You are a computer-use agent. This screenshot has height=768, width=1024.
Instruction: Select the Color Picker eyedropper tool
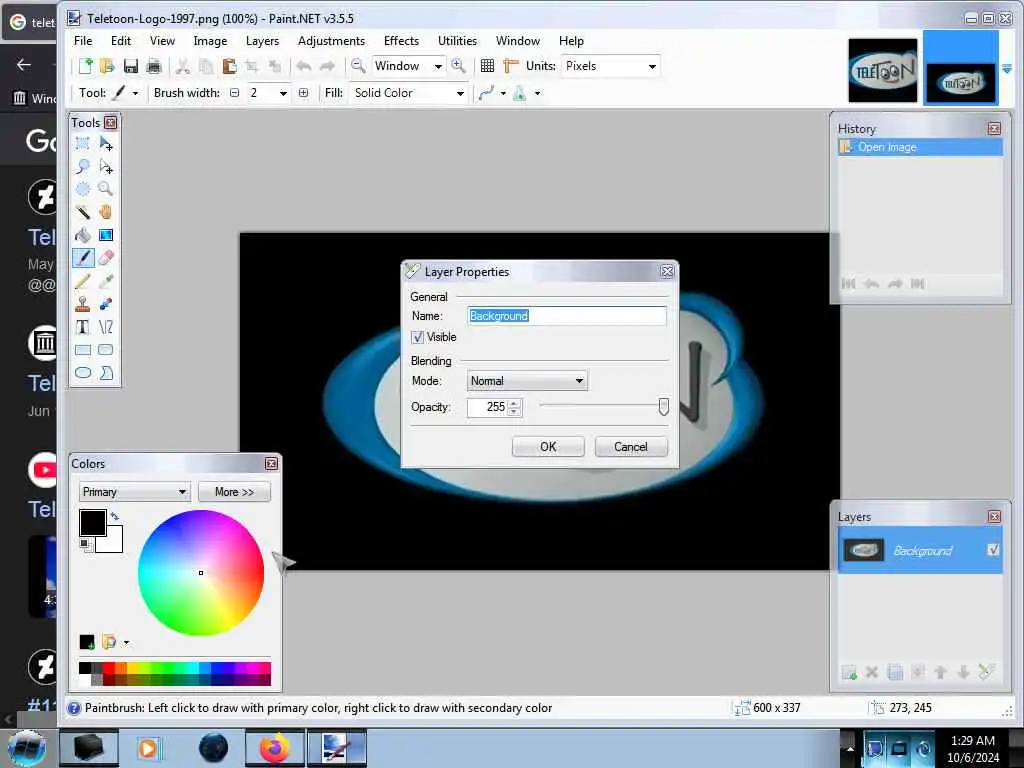tap(106, 281)
